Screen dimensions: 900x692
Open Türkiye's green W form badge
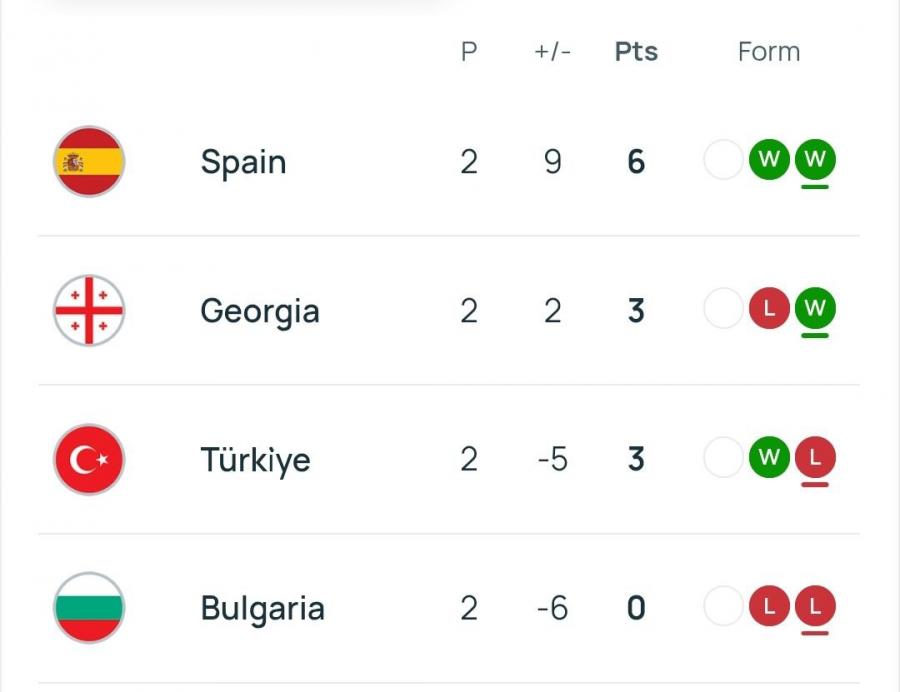769,457
